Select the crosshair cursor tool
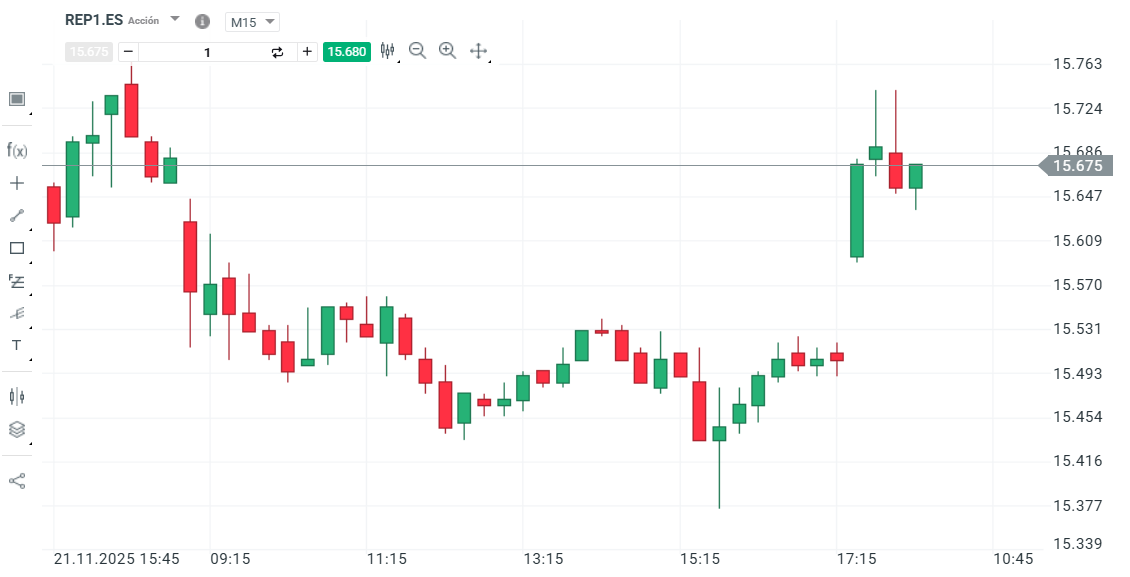The width and height of the screenshot is (1130, 577). (16, 183)
